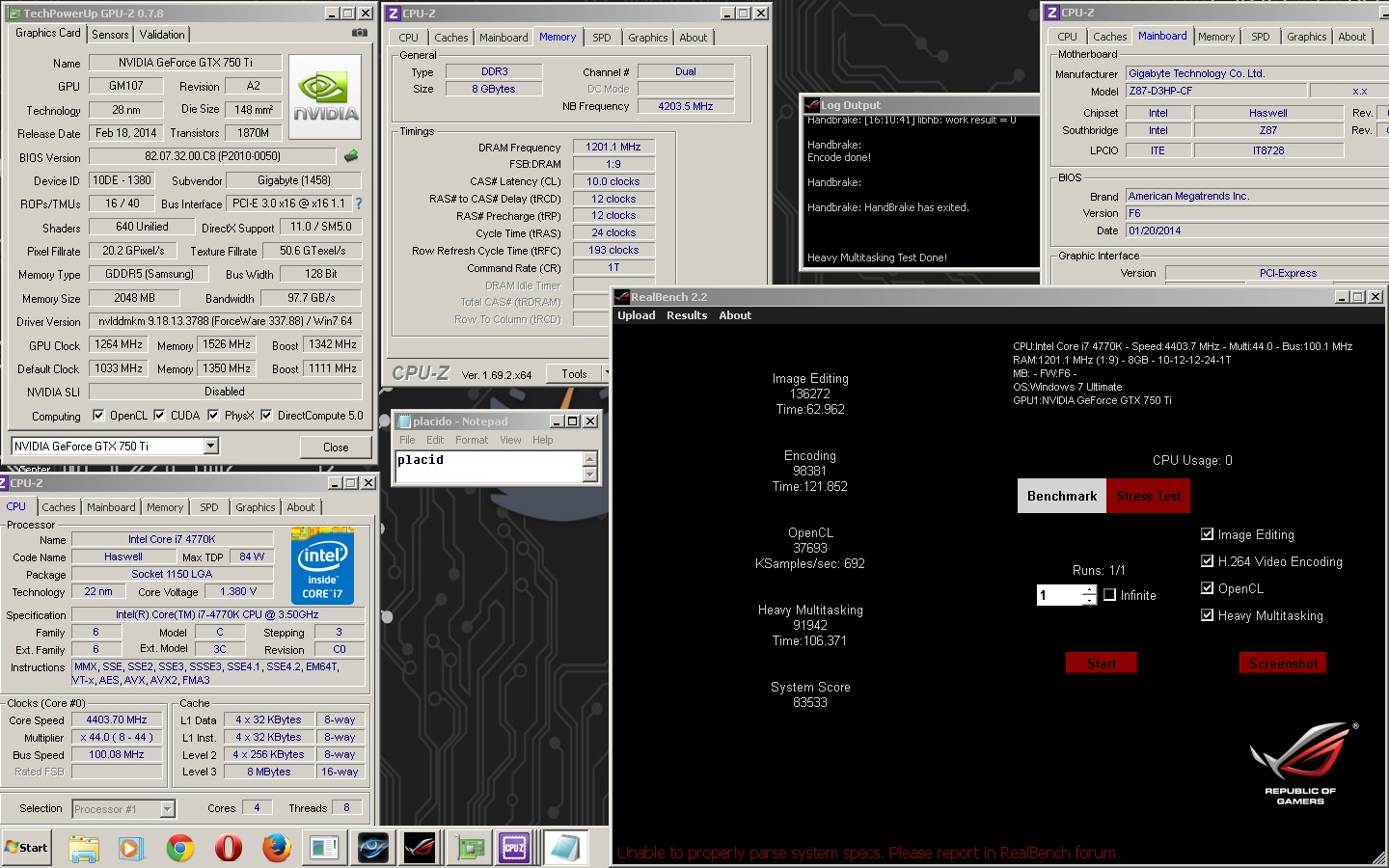
Task: Toggle the CUDA checkbox in GPU-Z
Action: click(x=159, y=416)
